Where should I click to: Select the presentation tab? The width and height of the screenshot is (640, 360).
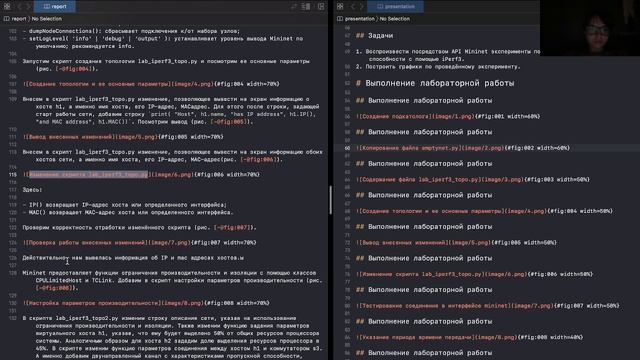coord(395,6)
